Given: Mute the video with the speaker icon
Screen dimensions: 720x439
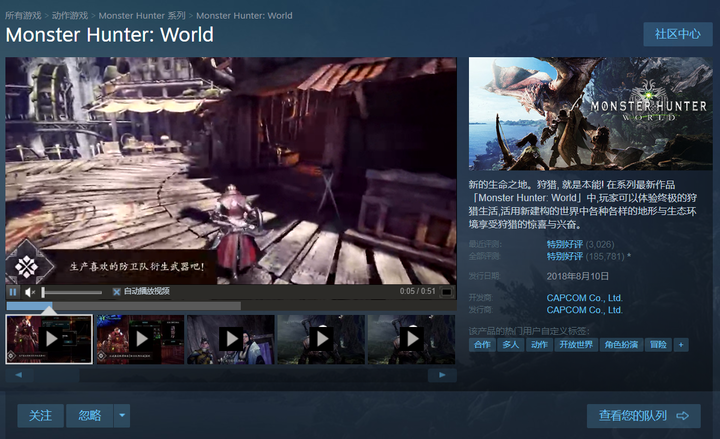Looking at the screenshot, I should (30, 292).
